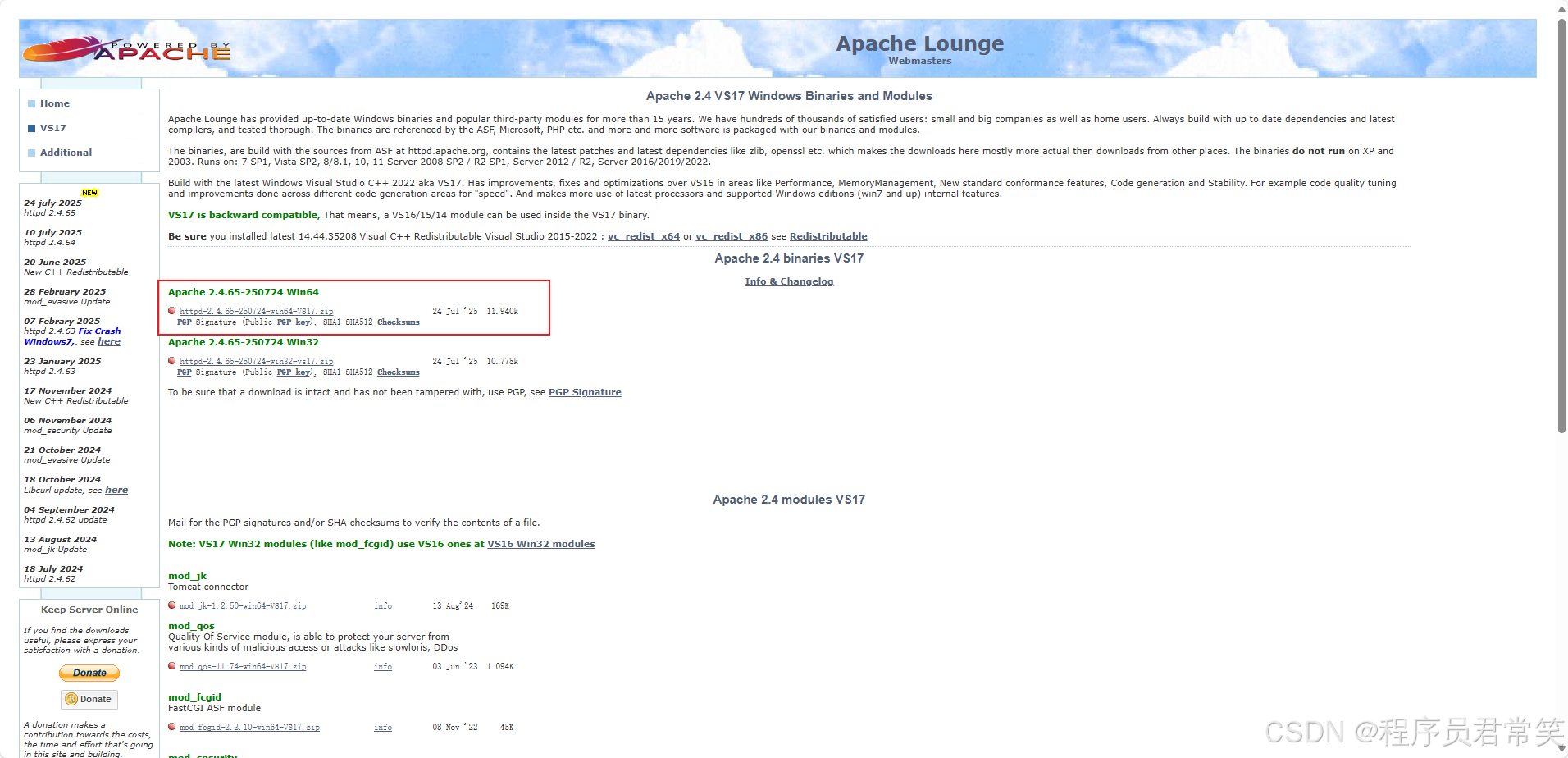Open info link for mod_qos
This screenshot has width=1568, height=758.
383,667
